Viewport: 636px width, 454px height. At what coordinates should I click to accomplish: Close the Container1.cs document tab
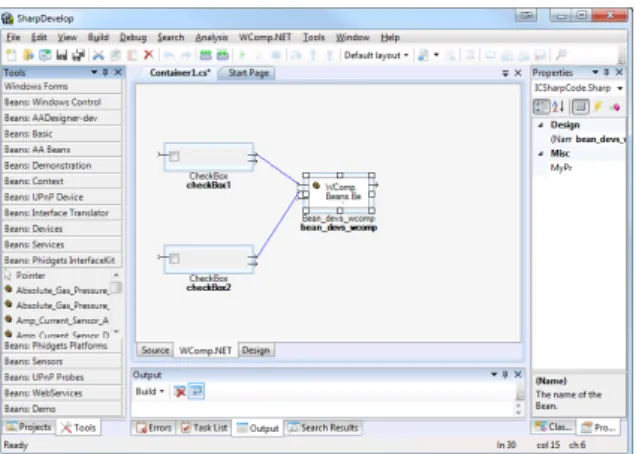click(518, 73)
